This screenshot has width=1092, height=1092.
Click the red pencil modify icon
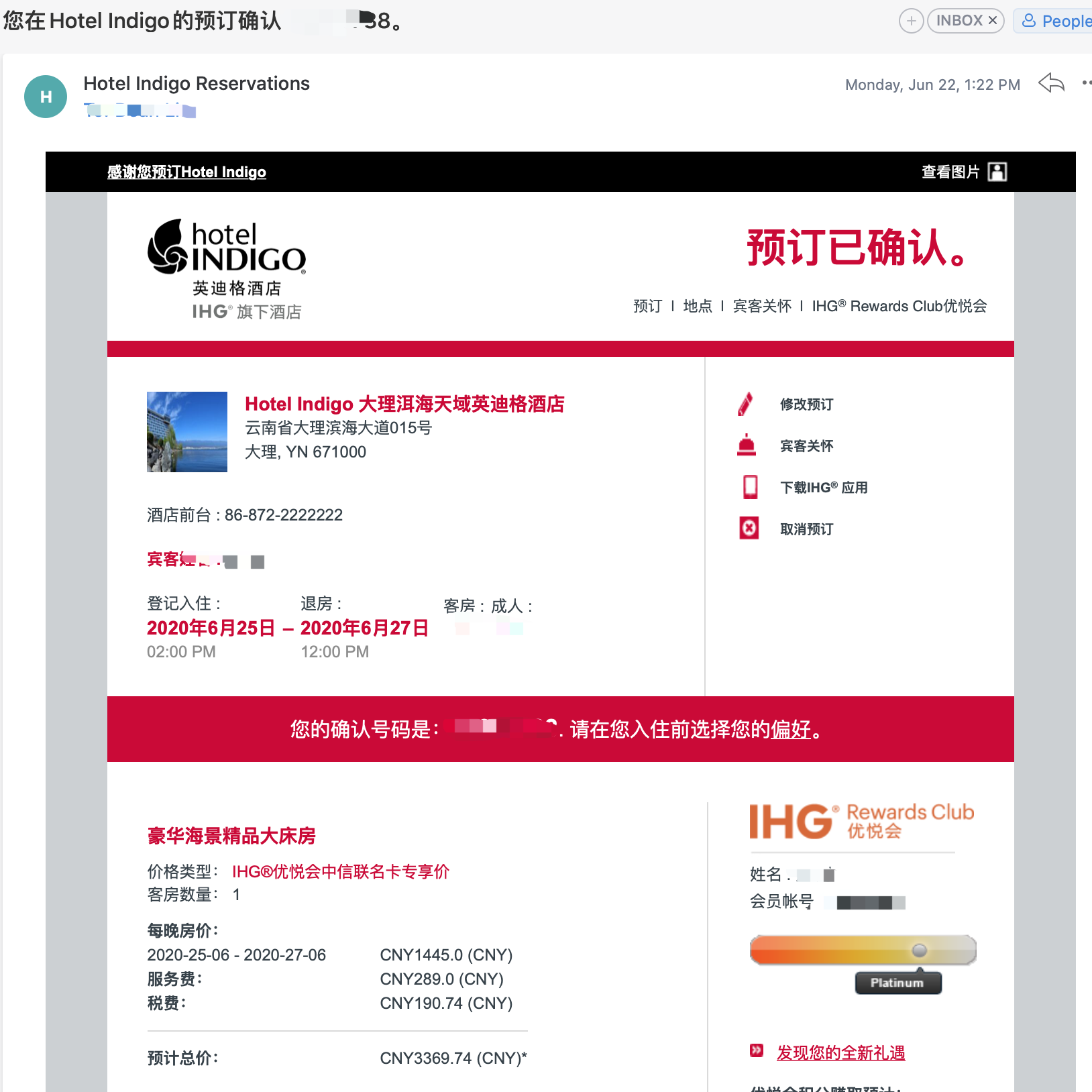click(746, 404)
